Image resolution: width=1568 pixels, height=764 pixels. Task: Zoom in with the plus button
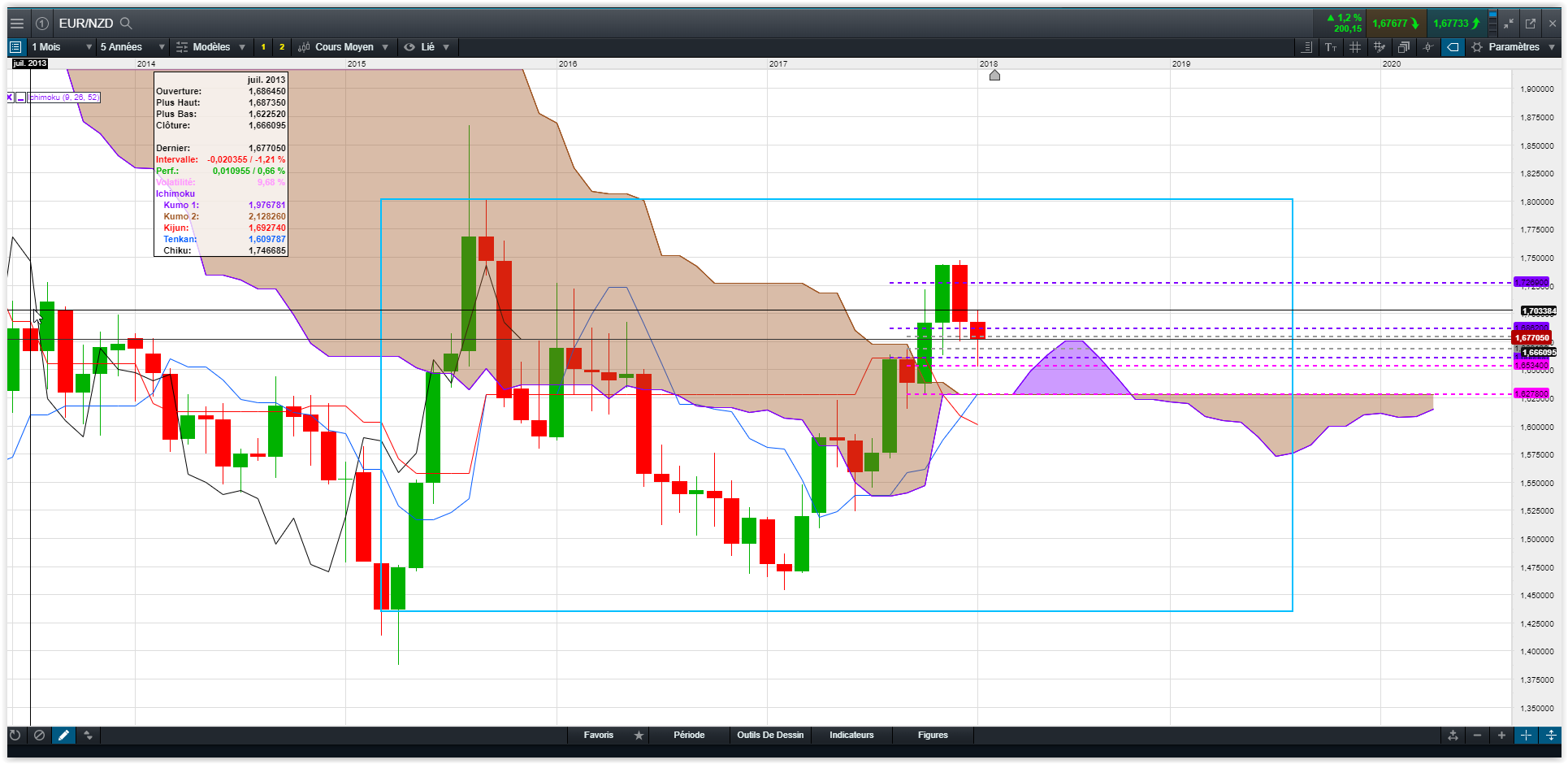[x=1501, y=735]
